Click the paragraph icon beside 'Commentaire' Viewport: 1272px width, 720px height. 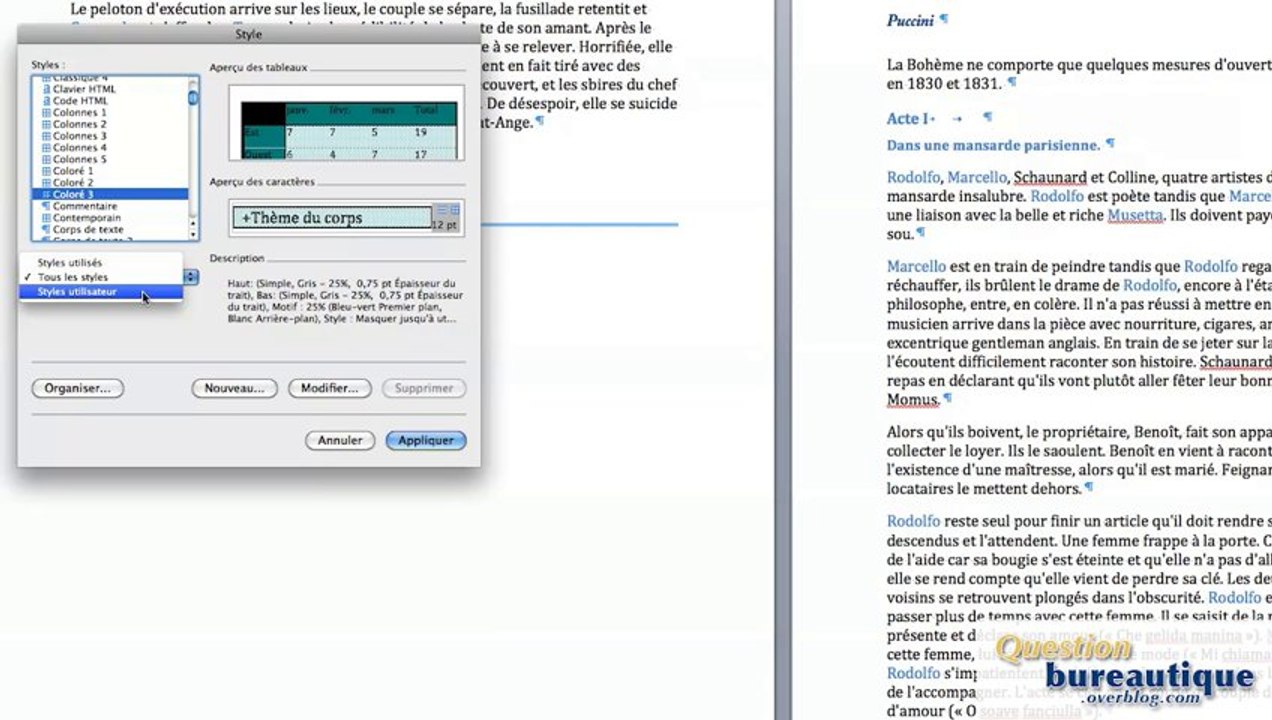click(x=46, y=206)
